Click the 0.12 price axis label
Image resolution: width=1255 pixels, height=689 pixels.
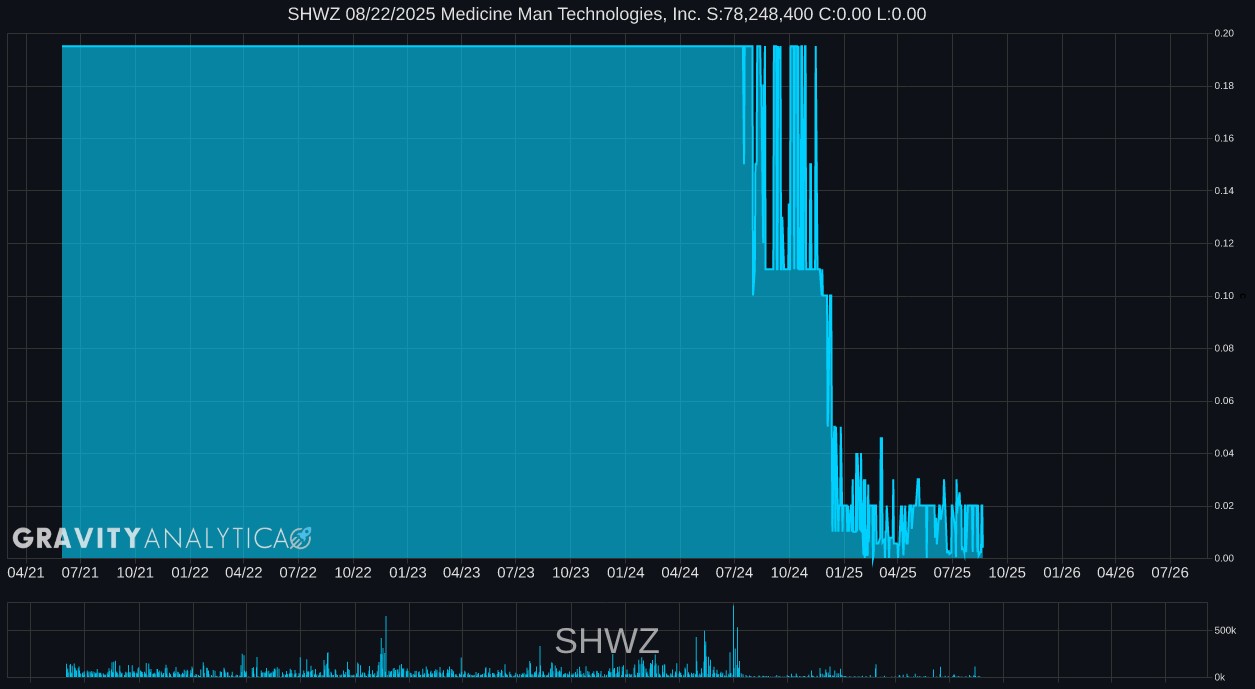1224,244
